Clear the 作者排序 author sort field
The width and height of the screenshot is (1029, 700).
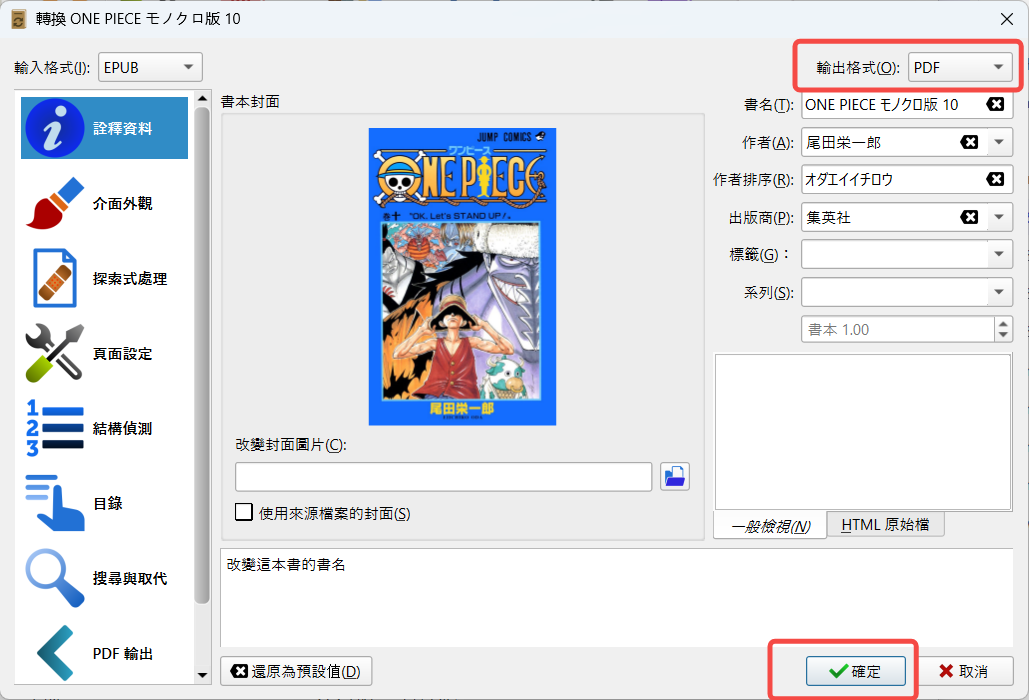pos(995,179)
